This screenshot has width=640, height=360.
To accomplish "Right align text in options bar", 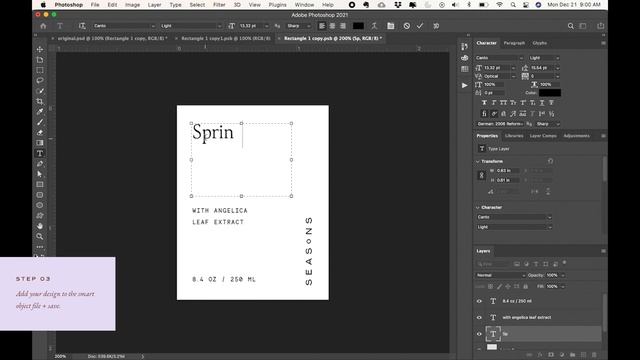I will pos(343,26).
